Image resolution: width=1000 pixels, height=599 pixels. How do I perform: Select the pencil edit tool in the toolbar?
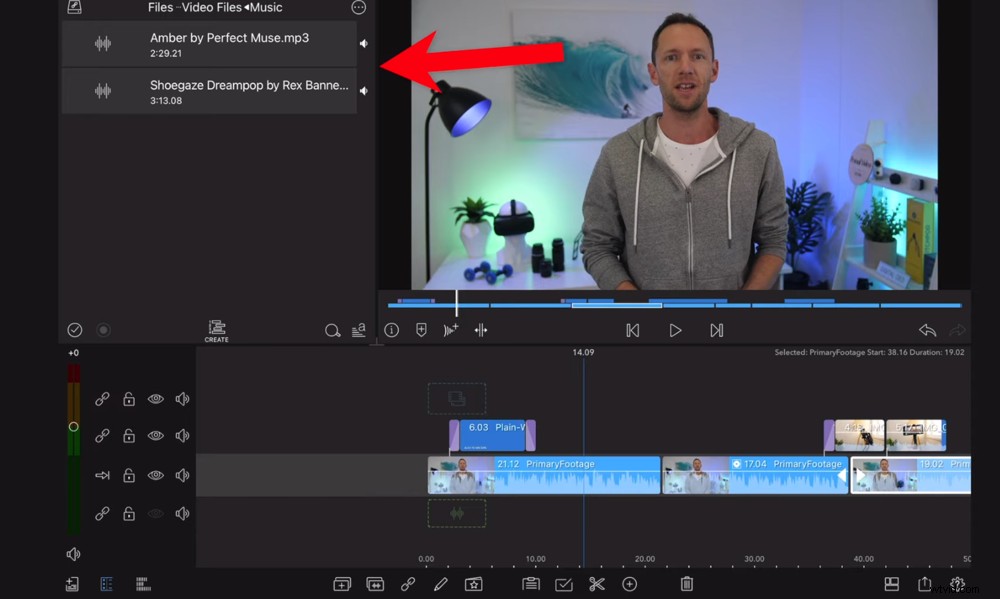coord(440,583)
